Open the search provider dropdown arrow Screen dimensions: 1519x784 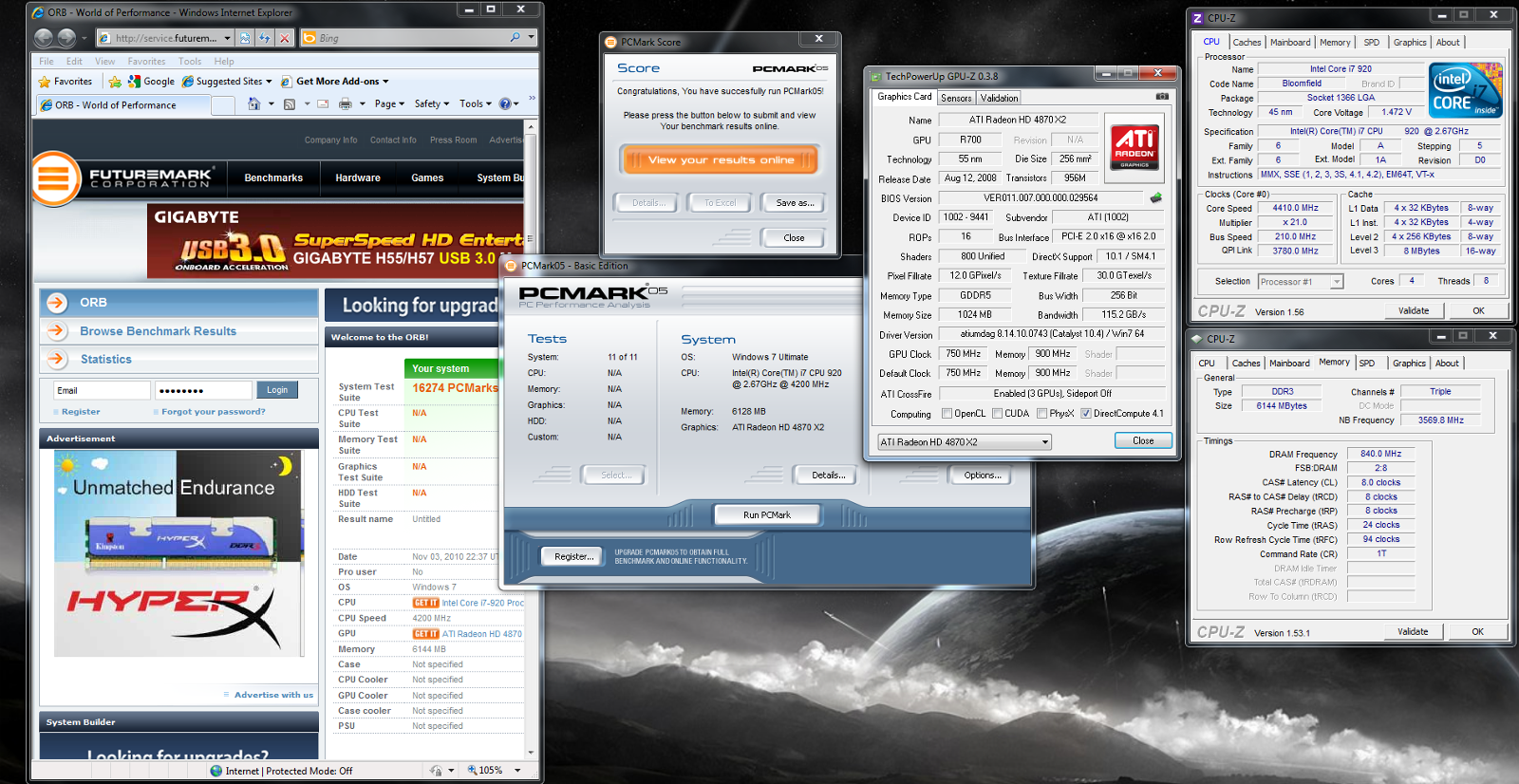tap(531, 38)
